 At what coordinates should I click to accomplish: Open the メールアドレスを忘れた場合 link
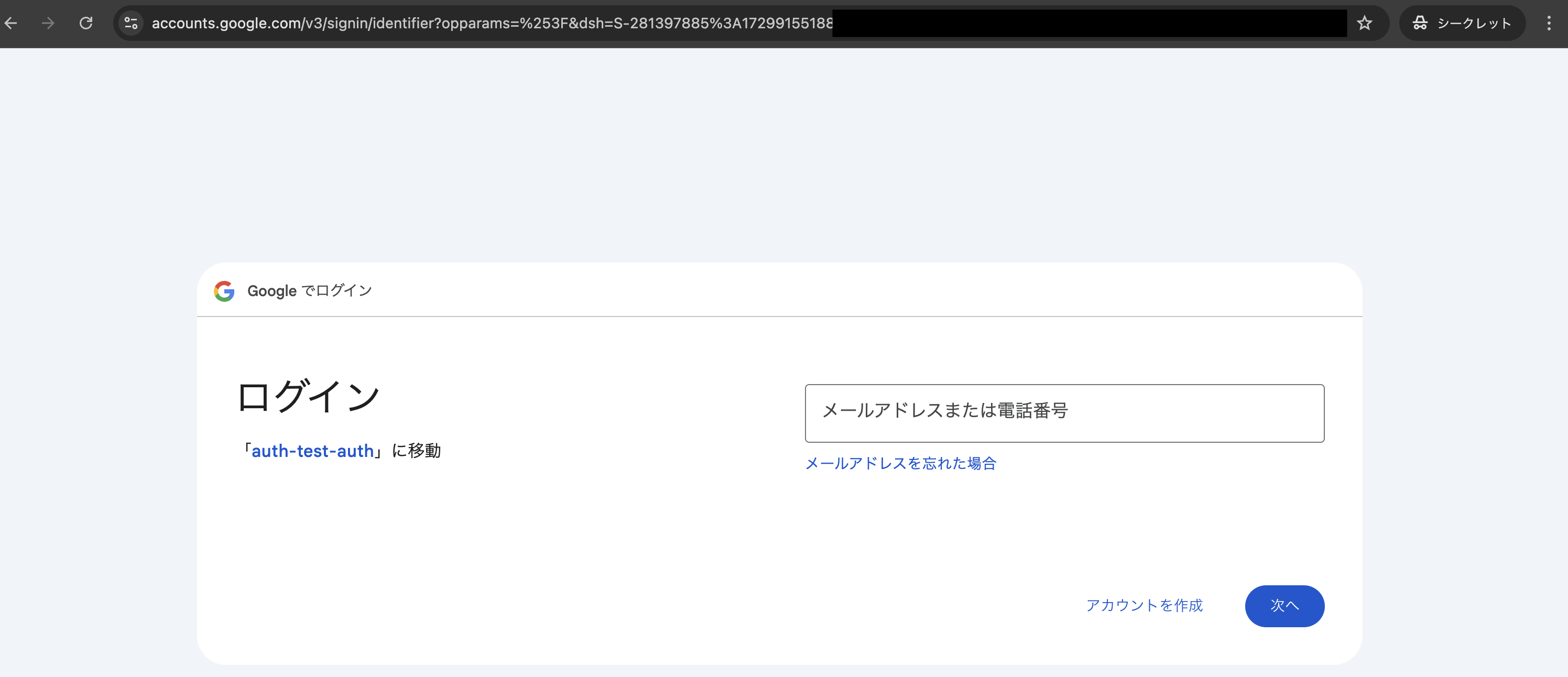pyautogui.click(x=900, y=463)
